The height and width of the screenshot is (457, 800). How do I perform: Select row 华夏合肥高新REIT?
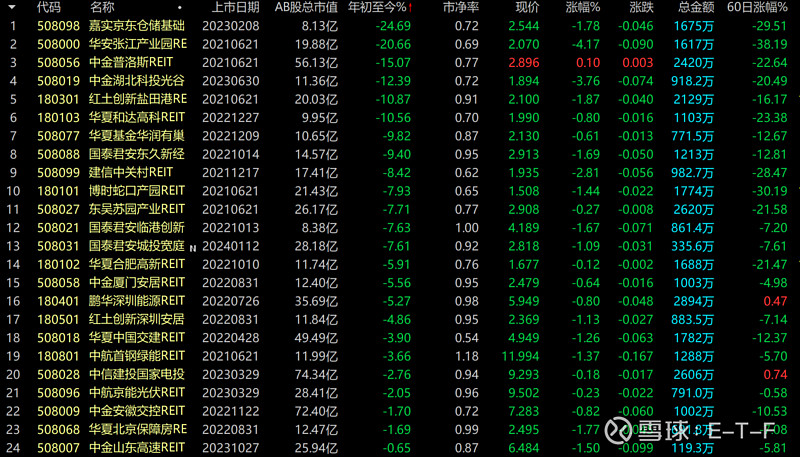[400, 264]
